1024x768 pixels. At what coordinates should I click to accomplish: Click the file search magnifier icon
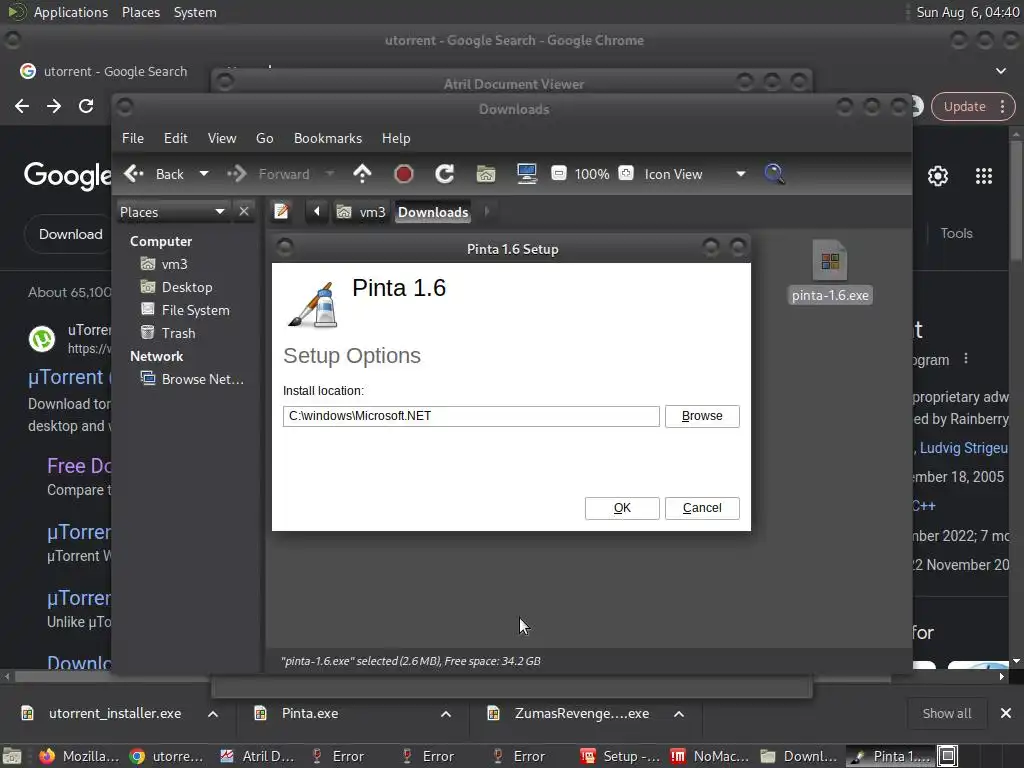tap(774, 174)
